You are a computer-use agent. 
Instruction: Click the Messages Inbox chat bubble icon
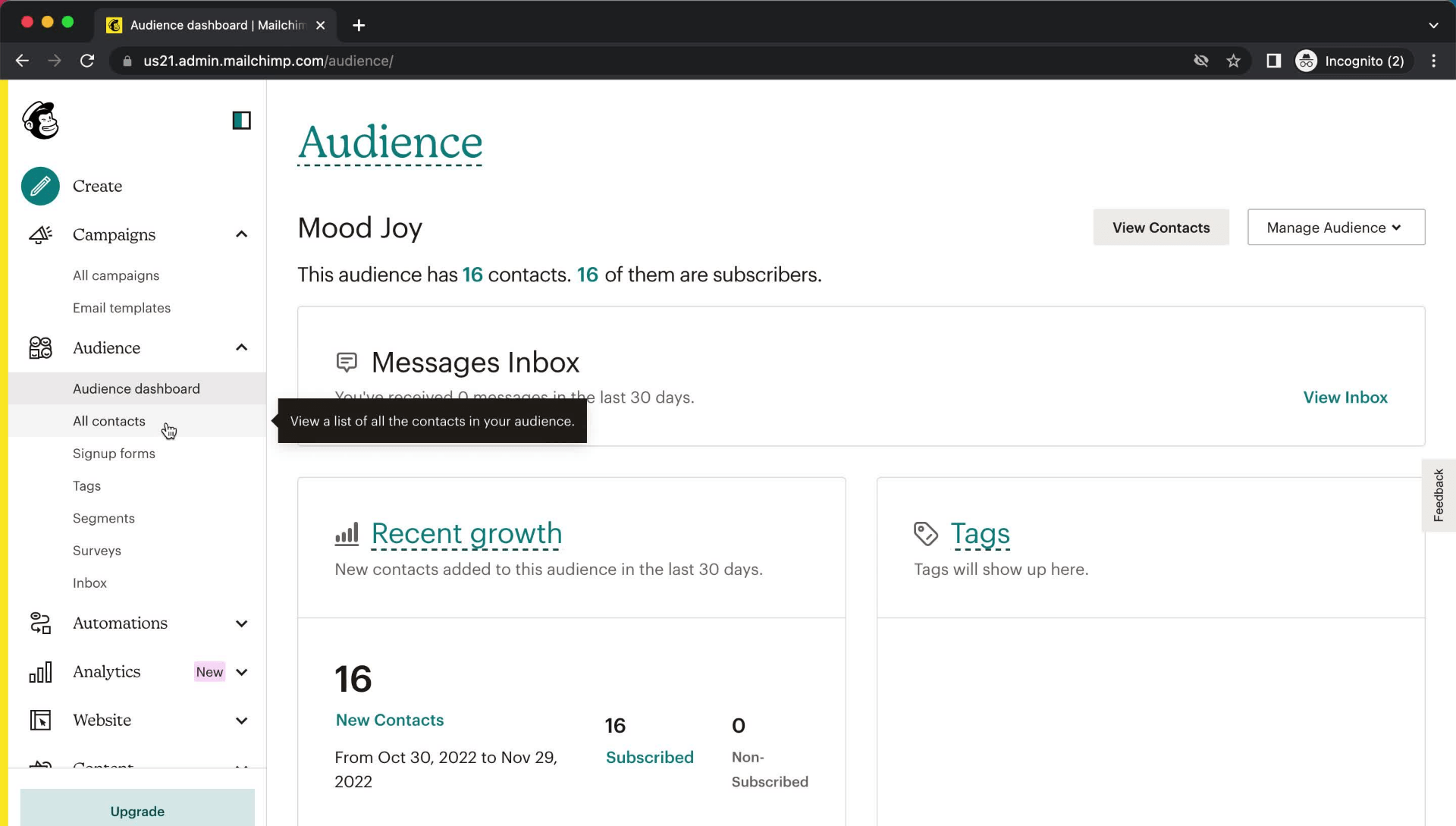[x=347, y=362]
